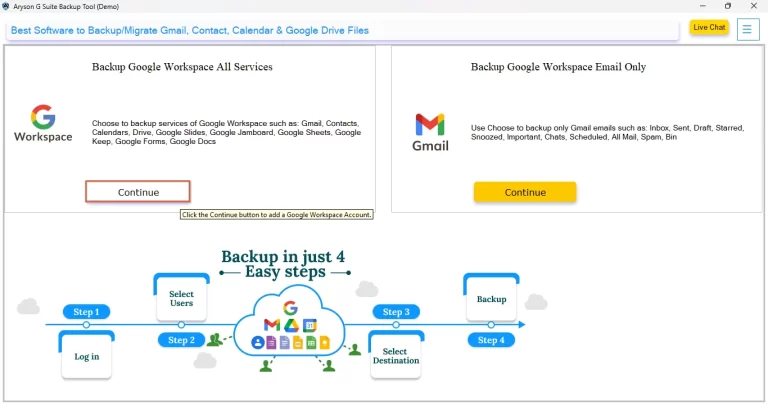
Task: Click the Backup step card
Action: coord(491,298)
